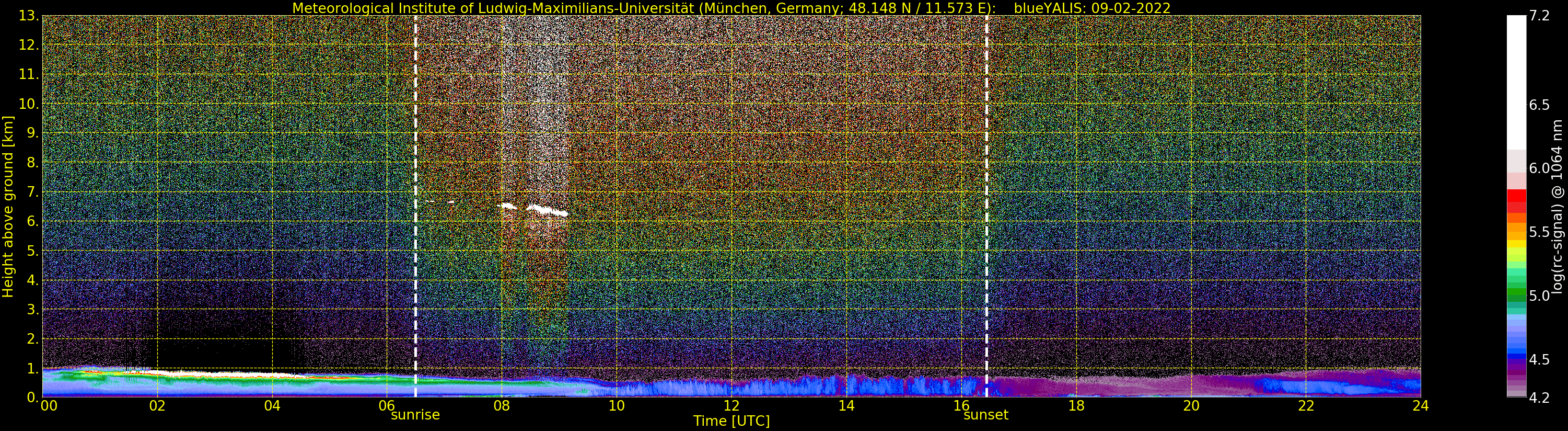This screenshot has height=431, width=1568.
Task: Click the '5.0' colorbar scale value
Action: tap(1539, 296)
